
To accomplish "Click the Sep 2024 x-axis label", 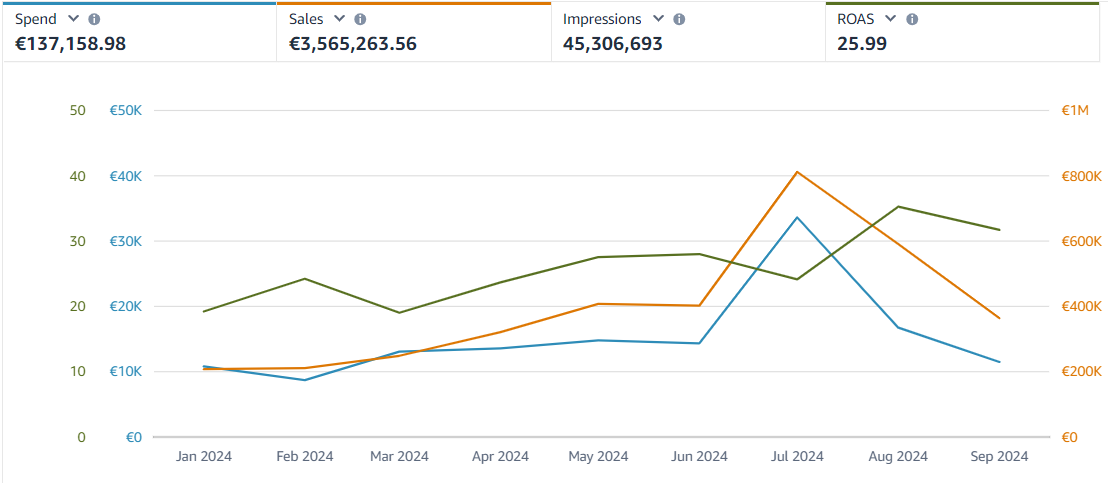I will pyautogui.click(x=998, y=456).
